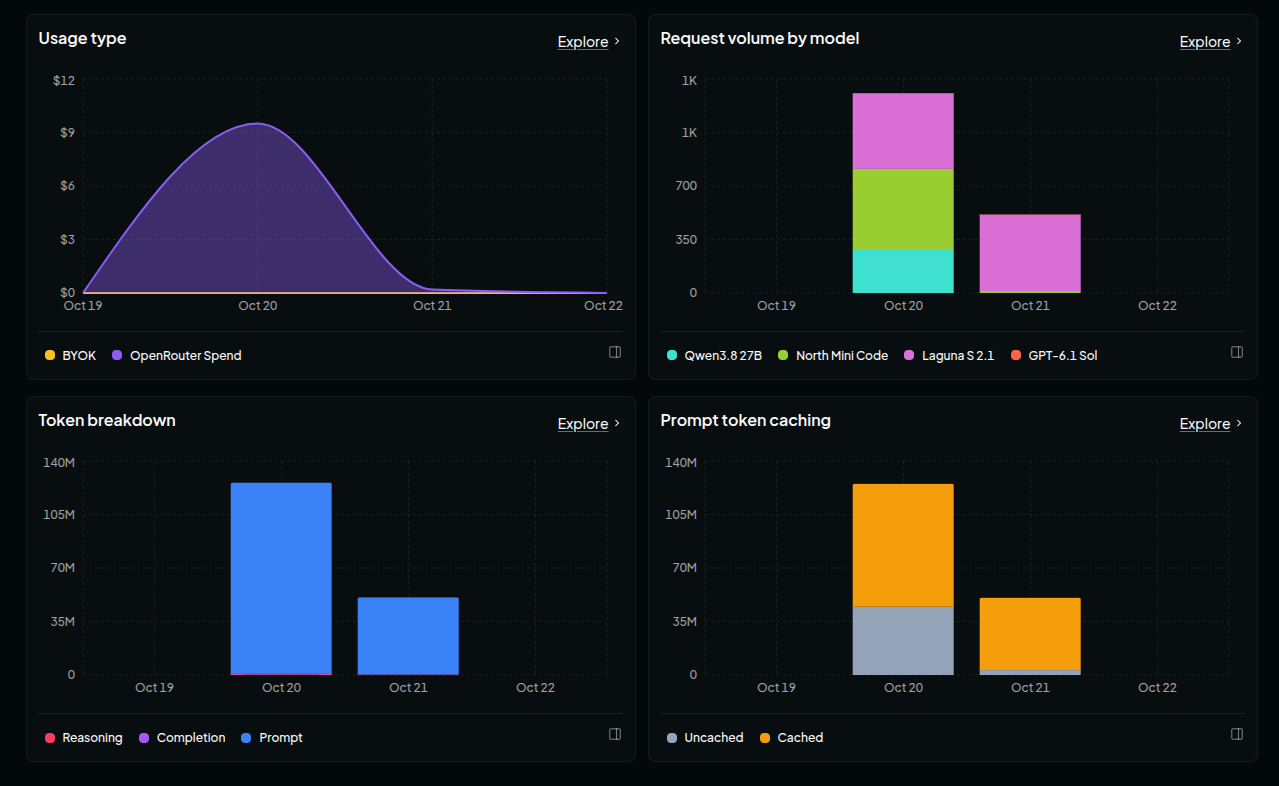
Task: Toggle the OpenRouter Spend legend series
Action: coord(177,355)
